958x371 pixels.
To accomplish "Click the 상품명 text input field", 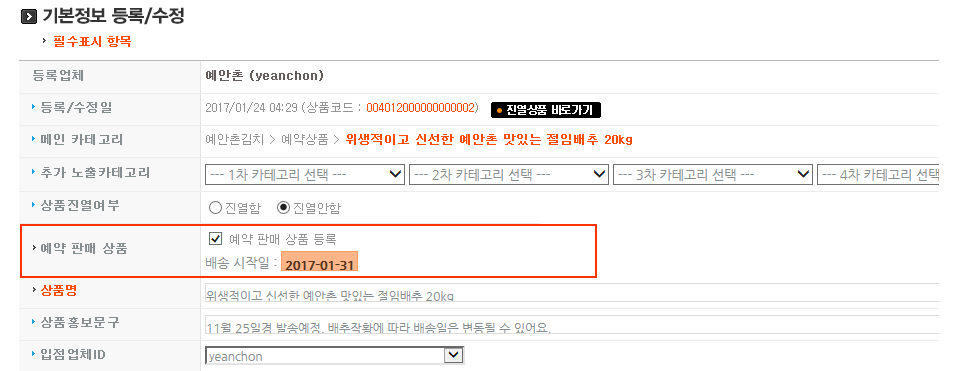I will click(x=572, y=293).
